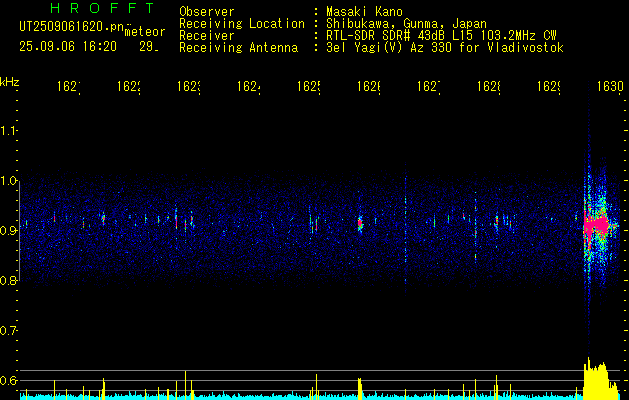Viewport: 629px width, 400px height.
Task: Click the vertical dotted noise line under 1627
Action: pos(406,231)
